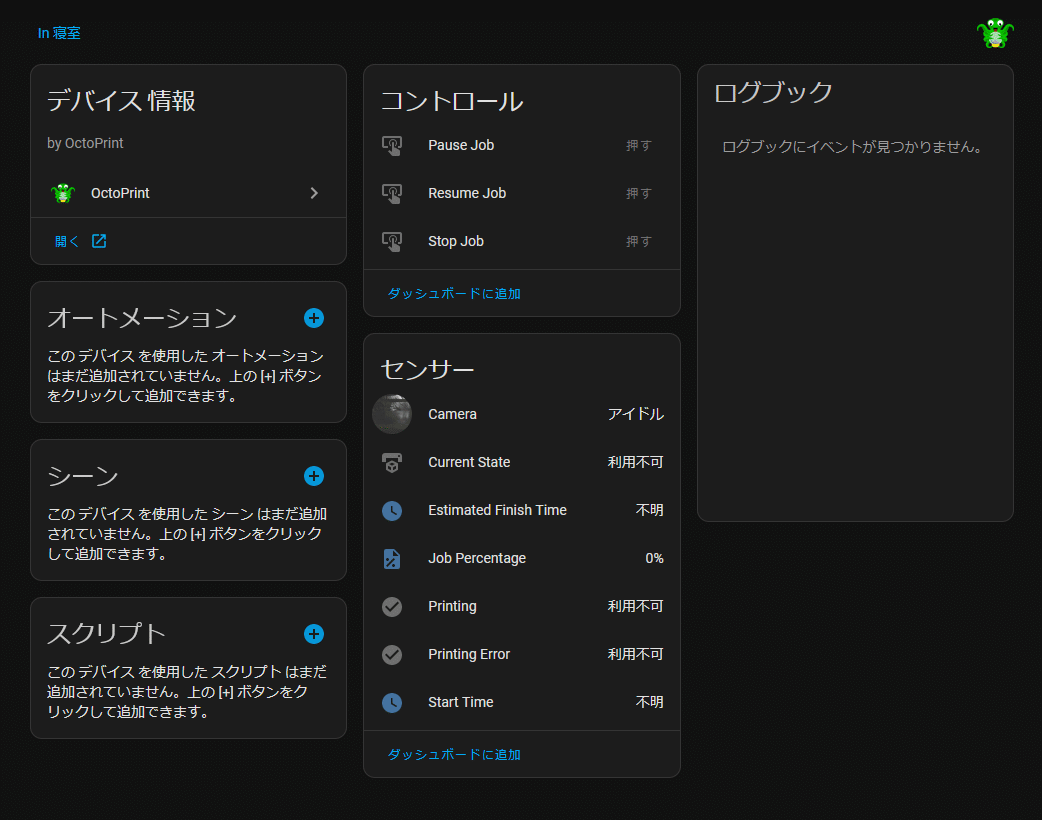Viewport: 1042px width, 820px height.
Task: Select the Printing sensor label
Action: [453, 607]
